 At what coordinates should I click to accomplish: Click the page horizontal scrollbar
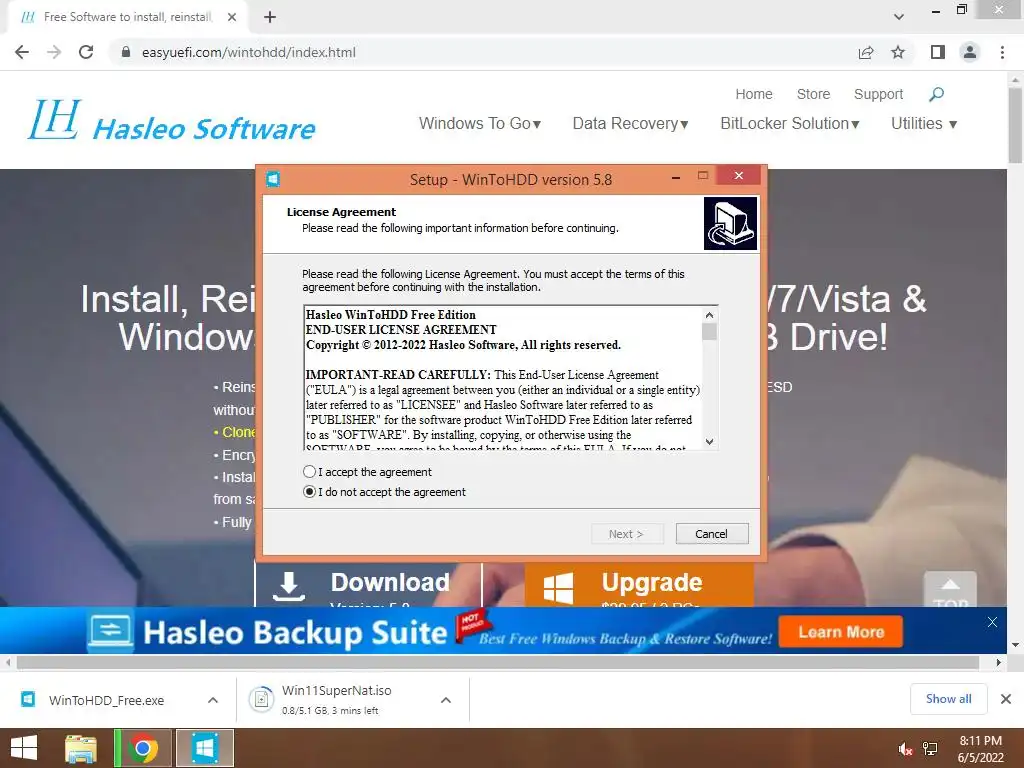pos(498,662)
